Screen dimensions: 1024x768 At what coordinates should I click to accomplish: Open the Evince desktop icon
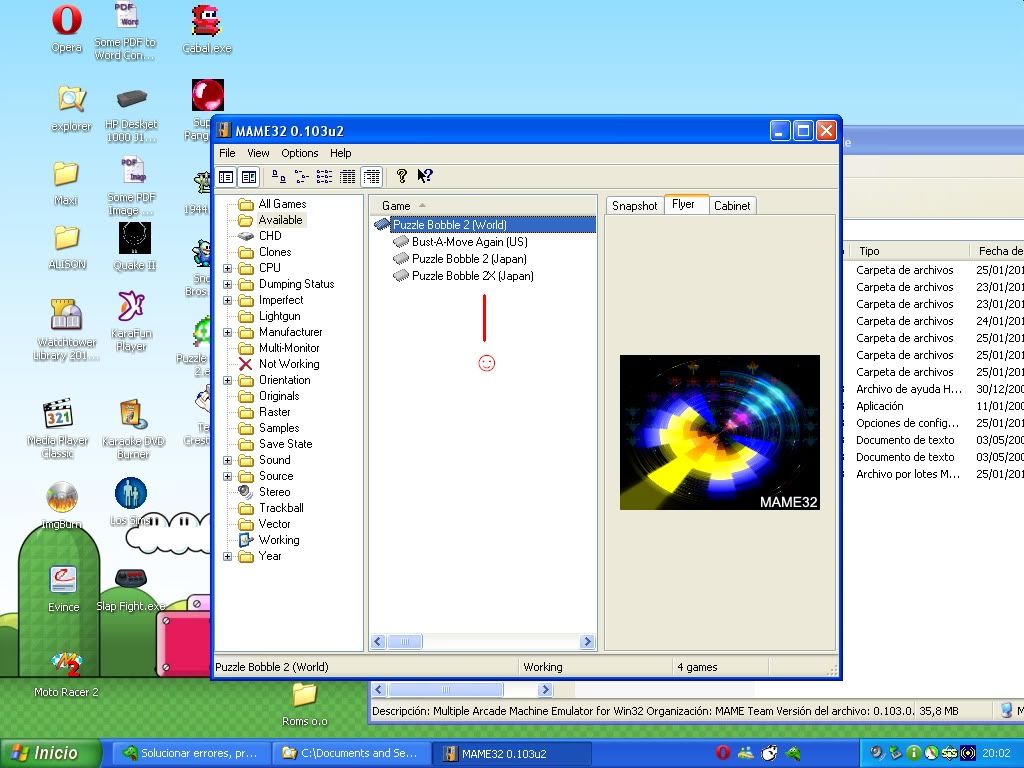[x=63, y=589]
